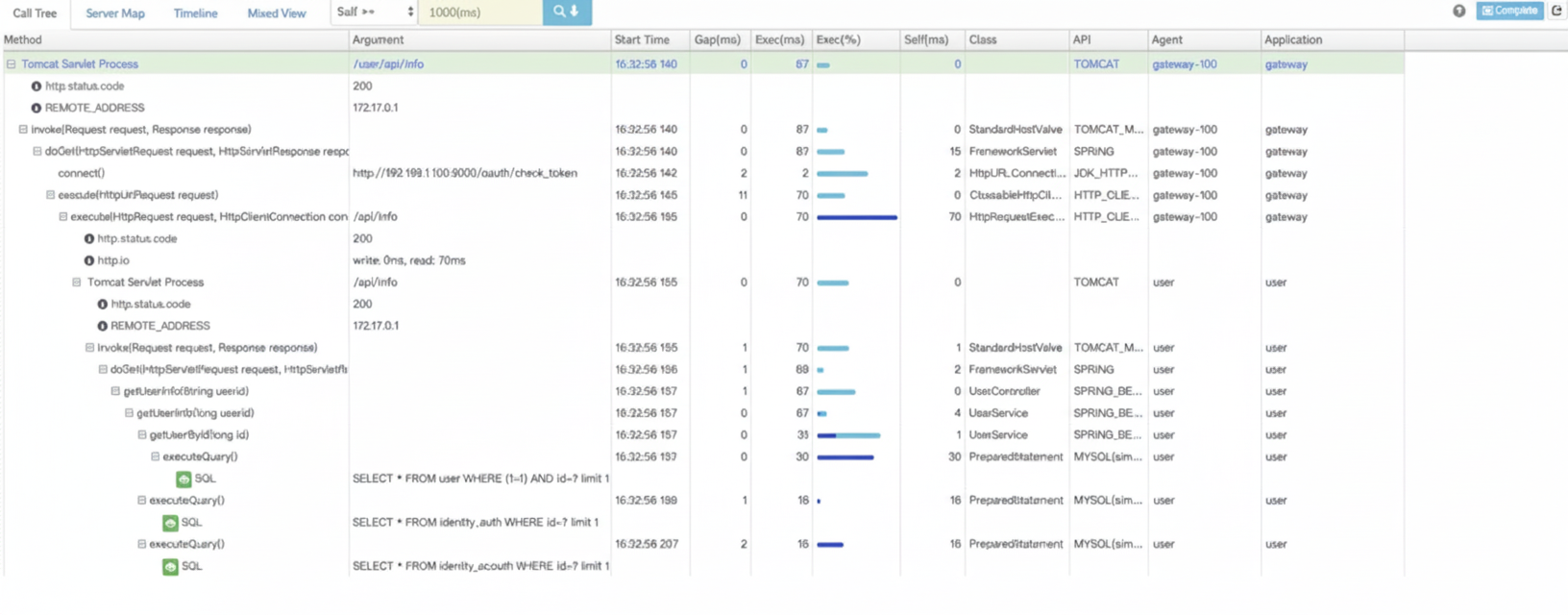Collapse getUserInfo(long userid) node

129,413
